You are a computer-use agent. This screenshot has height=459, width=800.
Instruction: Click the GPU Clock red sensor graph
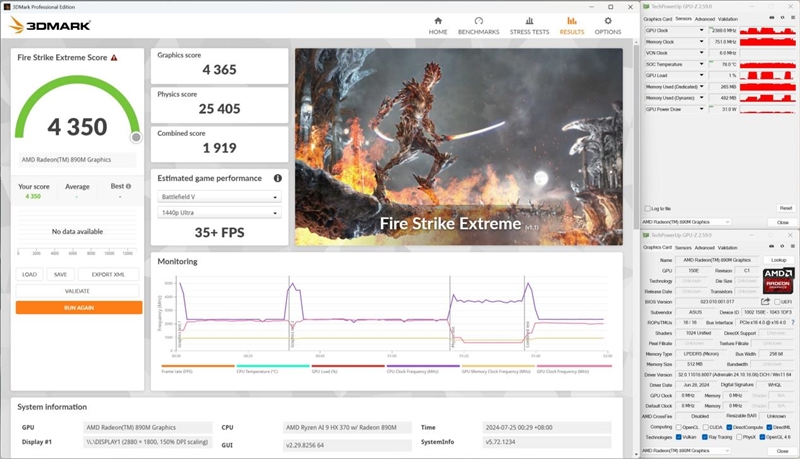(x=768, y=31)
